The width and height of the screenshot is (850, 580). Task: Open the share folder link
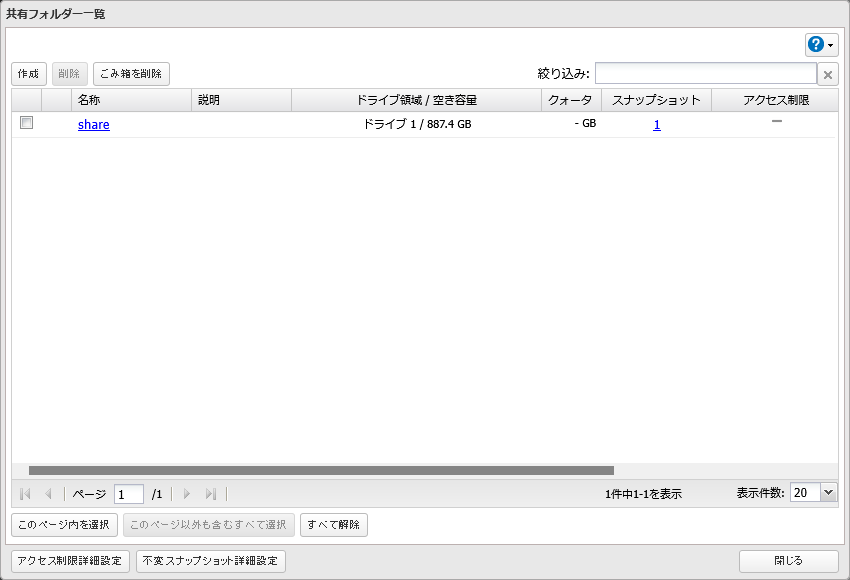tap(94, 125)
